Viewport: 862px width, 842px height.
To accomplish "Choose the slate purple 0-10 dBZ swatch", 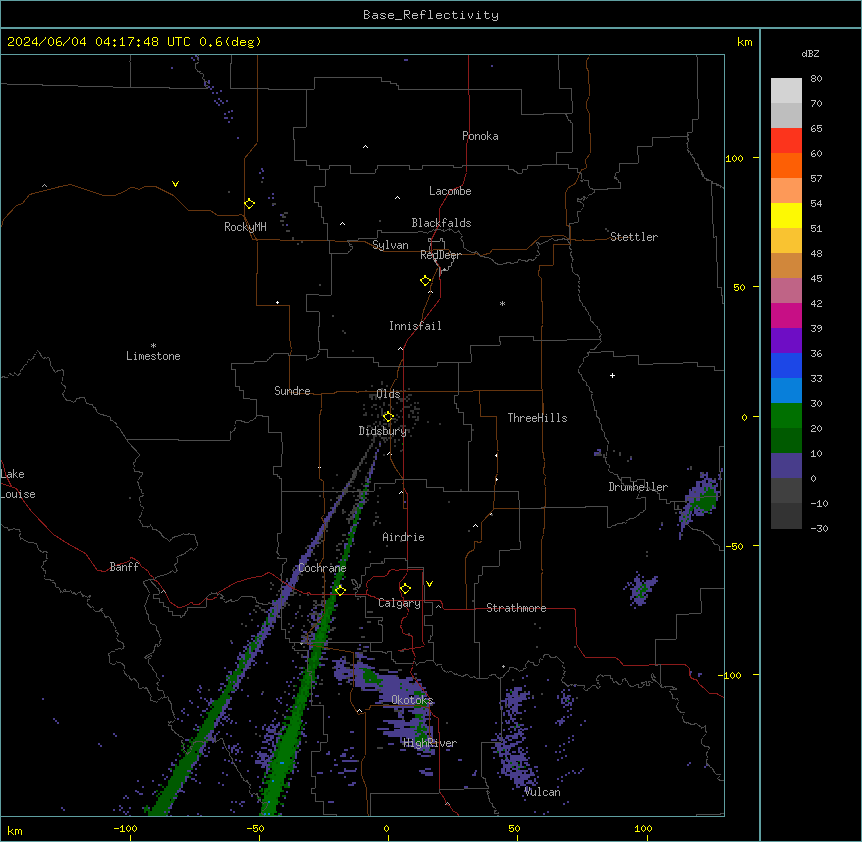I will tap(786, 466).
